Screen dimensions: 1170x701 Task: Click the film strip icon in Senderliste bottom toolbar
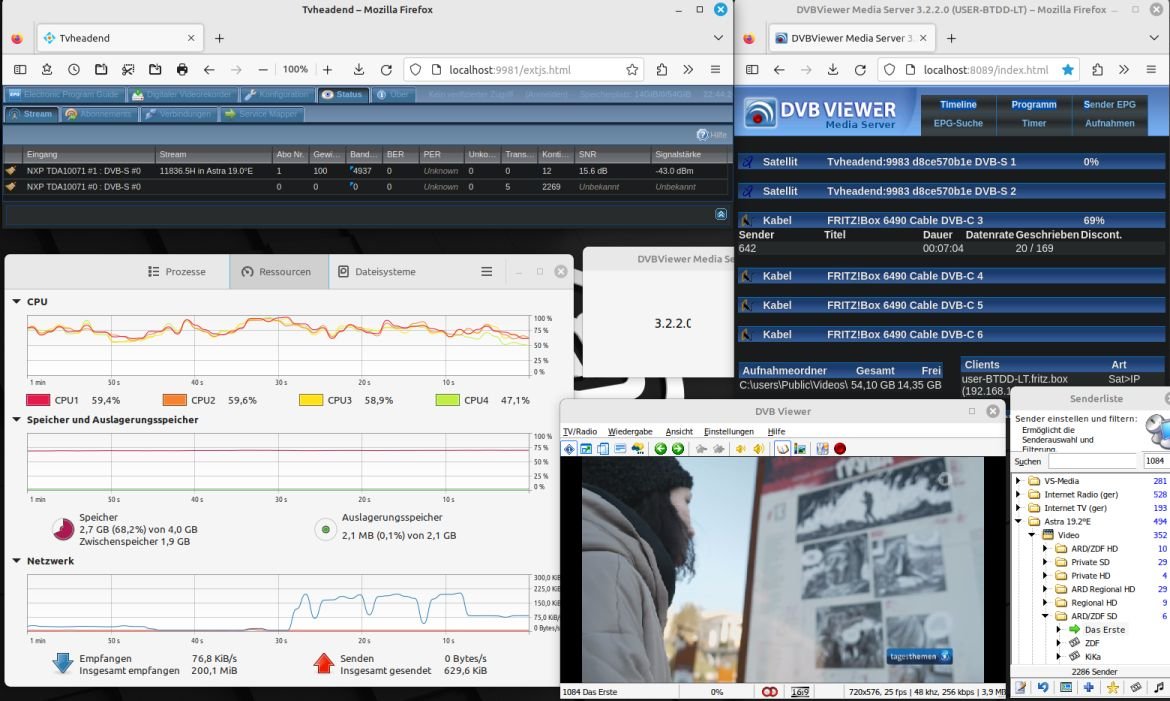pyautogui.click(x=1135, y=687)
